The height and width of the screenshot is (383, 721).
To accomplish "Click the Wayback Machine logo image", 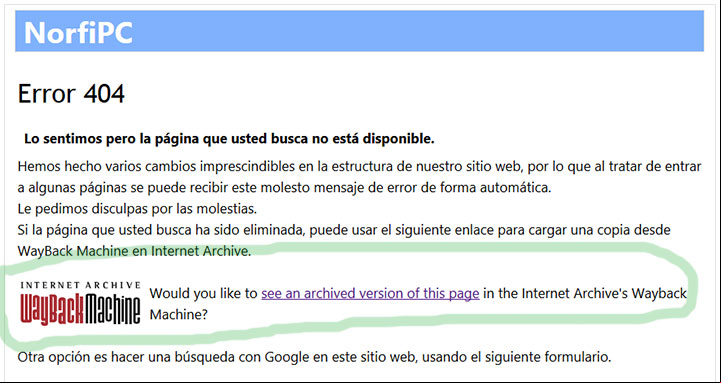I will click(80, 304).
